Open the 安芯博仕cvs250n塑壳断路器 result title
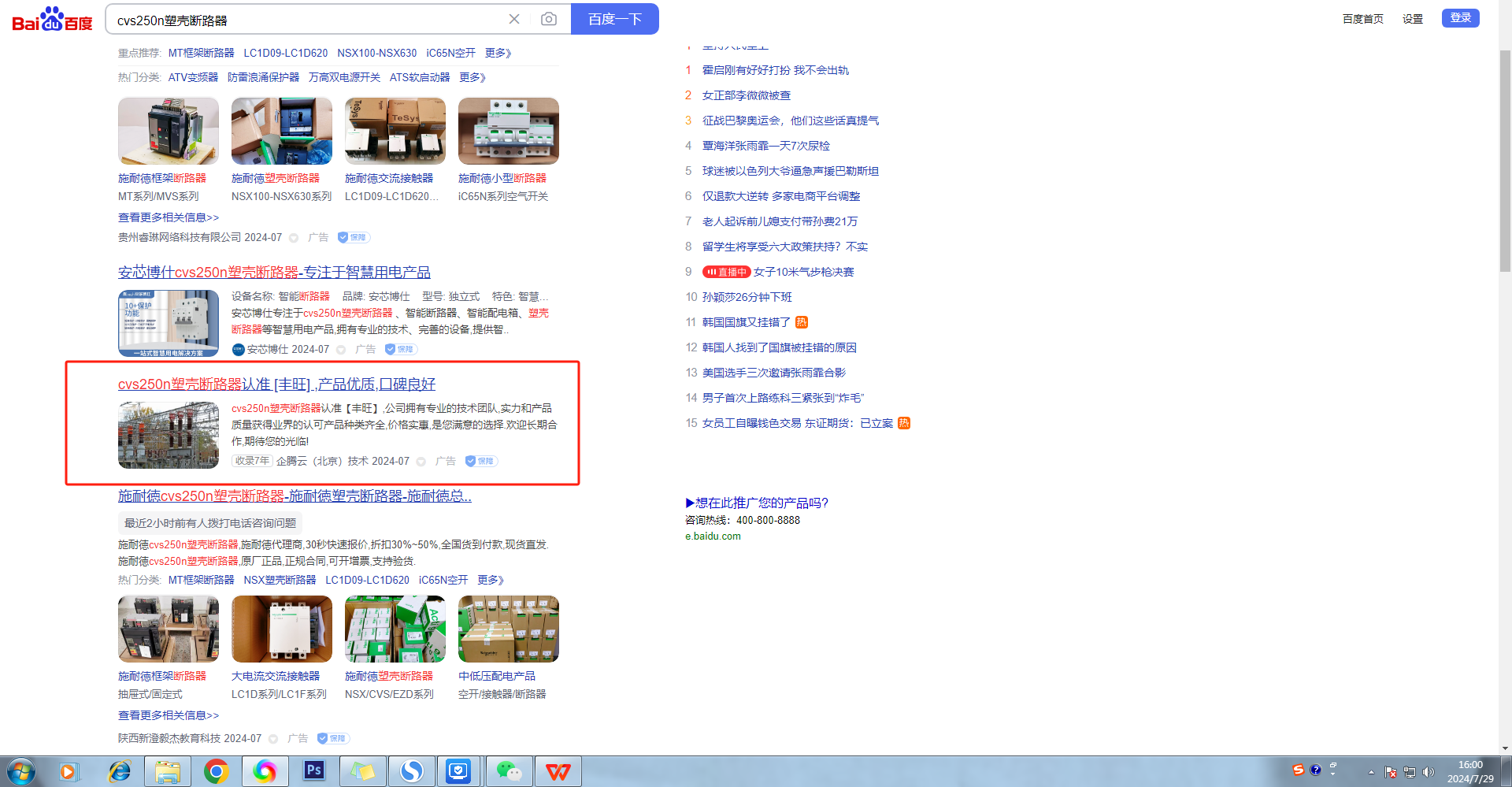Viewport: 1512px width, 787px height. [274, 273]
